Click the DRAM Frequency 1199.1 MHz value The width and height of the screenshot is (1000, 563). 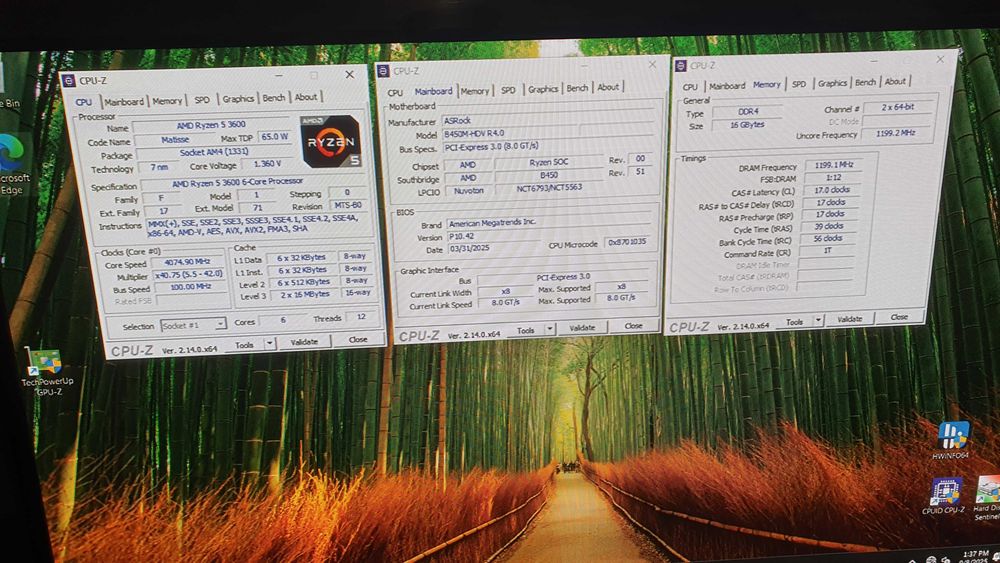pyautogui.click(x=832, y=165)
